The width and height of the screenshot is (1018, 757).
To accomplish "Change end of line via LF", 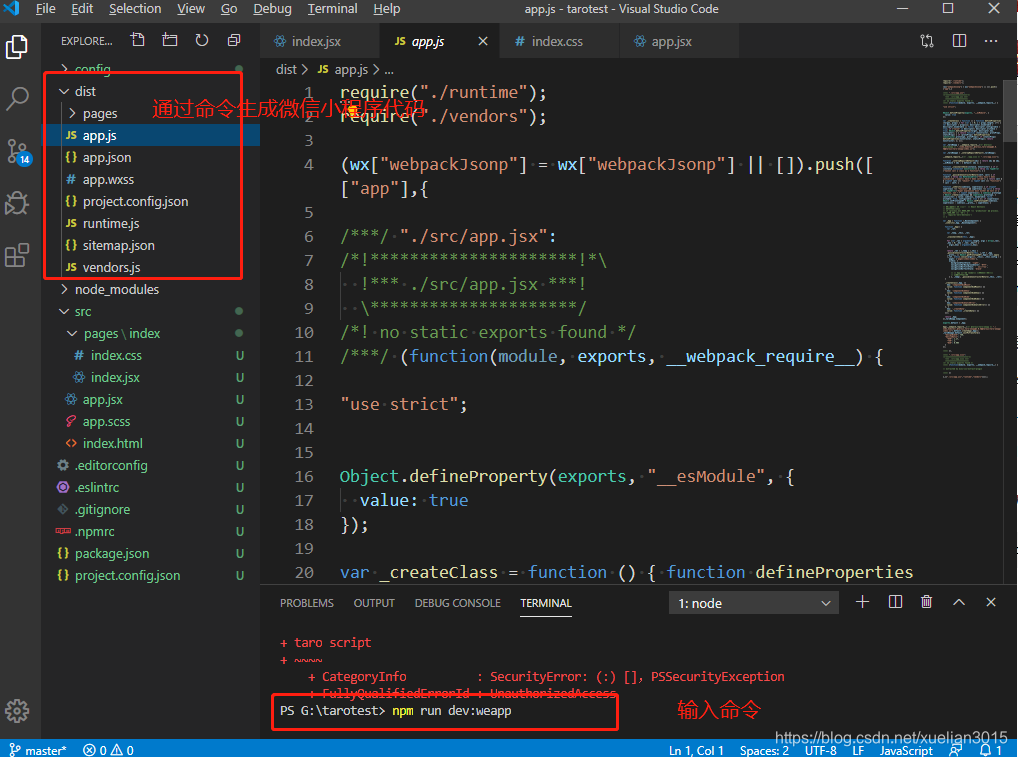I will click(858, 750).
